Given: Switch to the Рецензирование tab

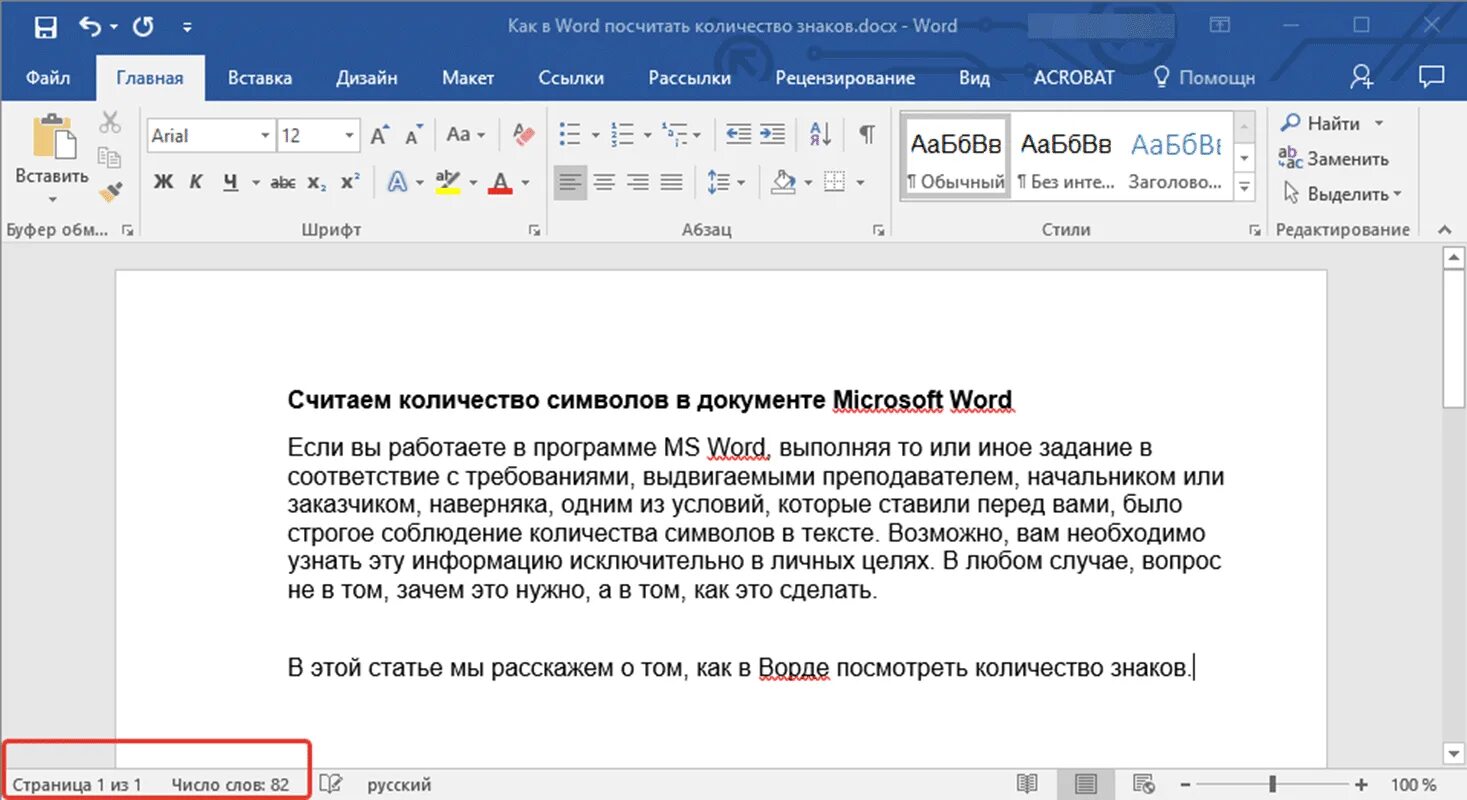Looking at the screenshot, I should (845, 77).
